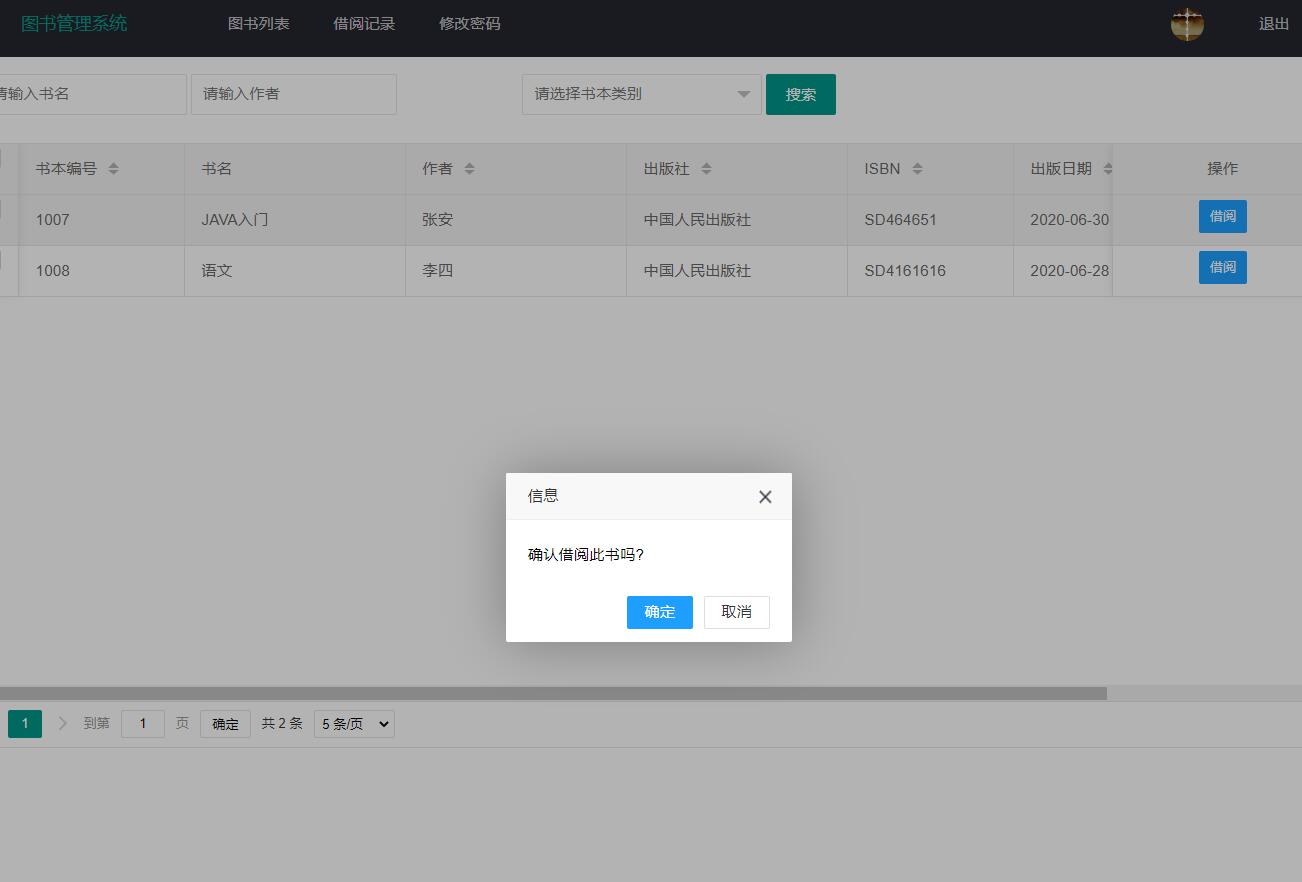The image size is (1302, 882).
Task: Open the 修改密码 page
Action: (469, 23)
